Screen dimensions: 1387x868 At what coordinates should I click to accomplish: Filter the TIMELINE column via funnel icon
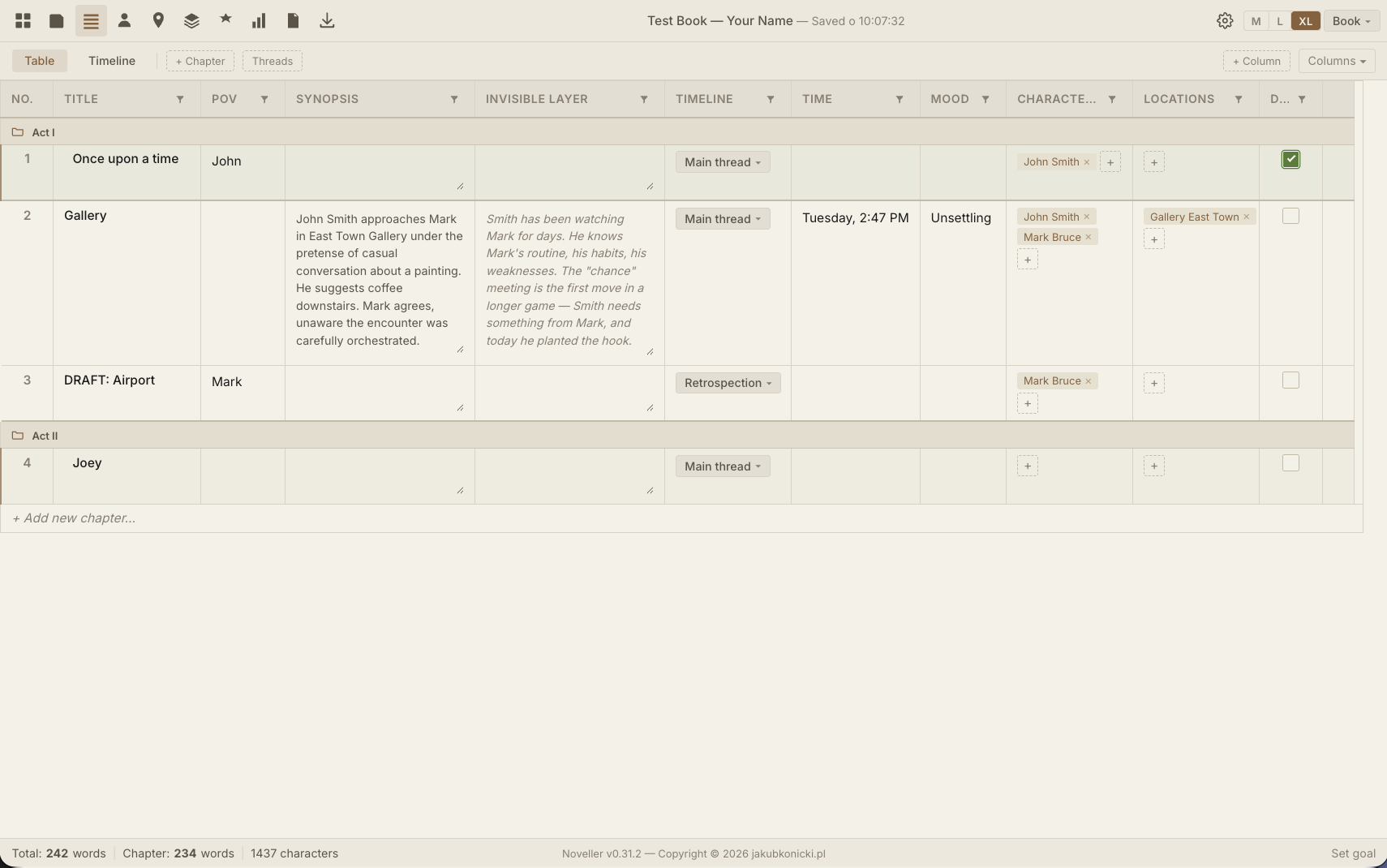[x=771, y=99]
